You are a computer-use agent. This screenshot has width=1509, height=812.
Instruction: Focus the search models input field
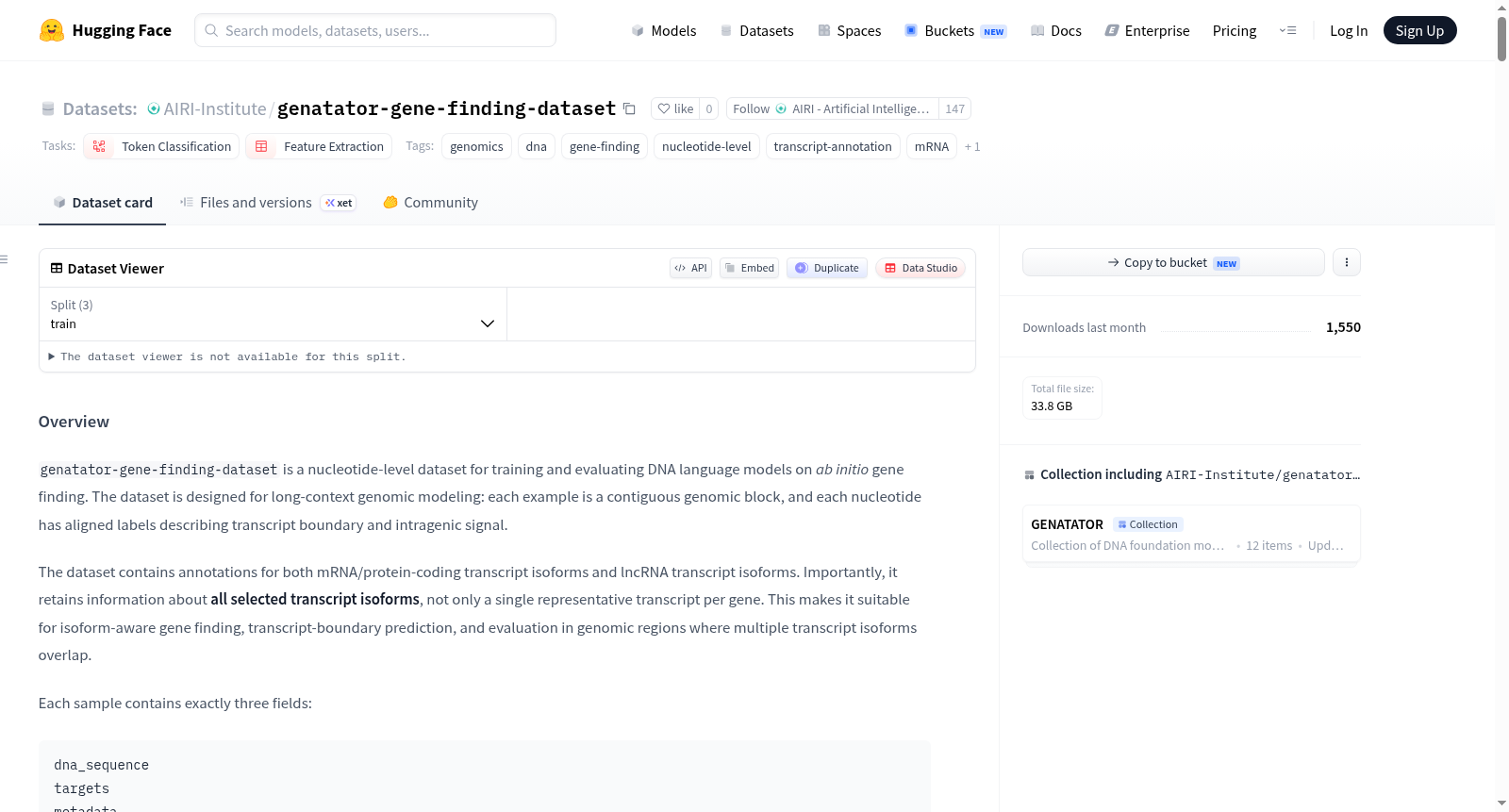[375, 30]
